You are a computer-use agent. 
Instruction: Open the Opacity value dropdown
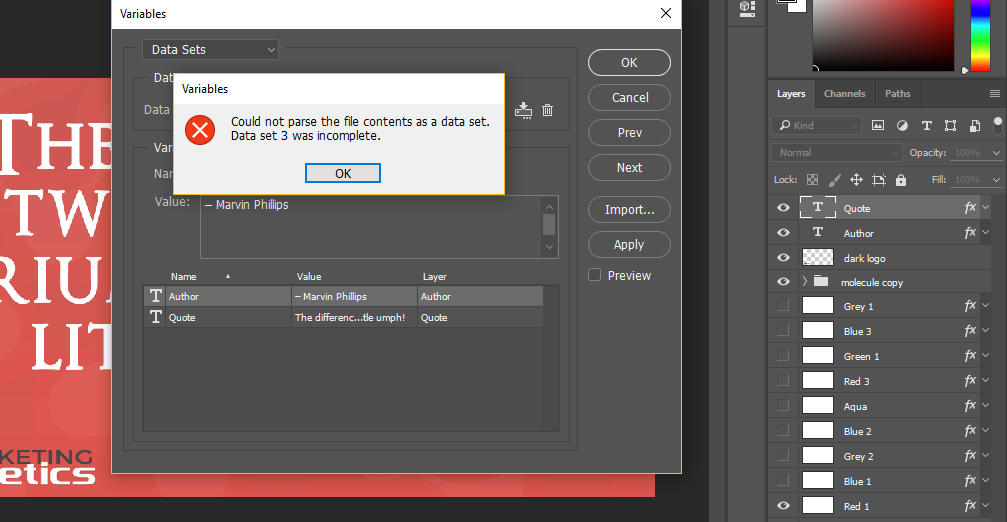[x=996, y=153]
